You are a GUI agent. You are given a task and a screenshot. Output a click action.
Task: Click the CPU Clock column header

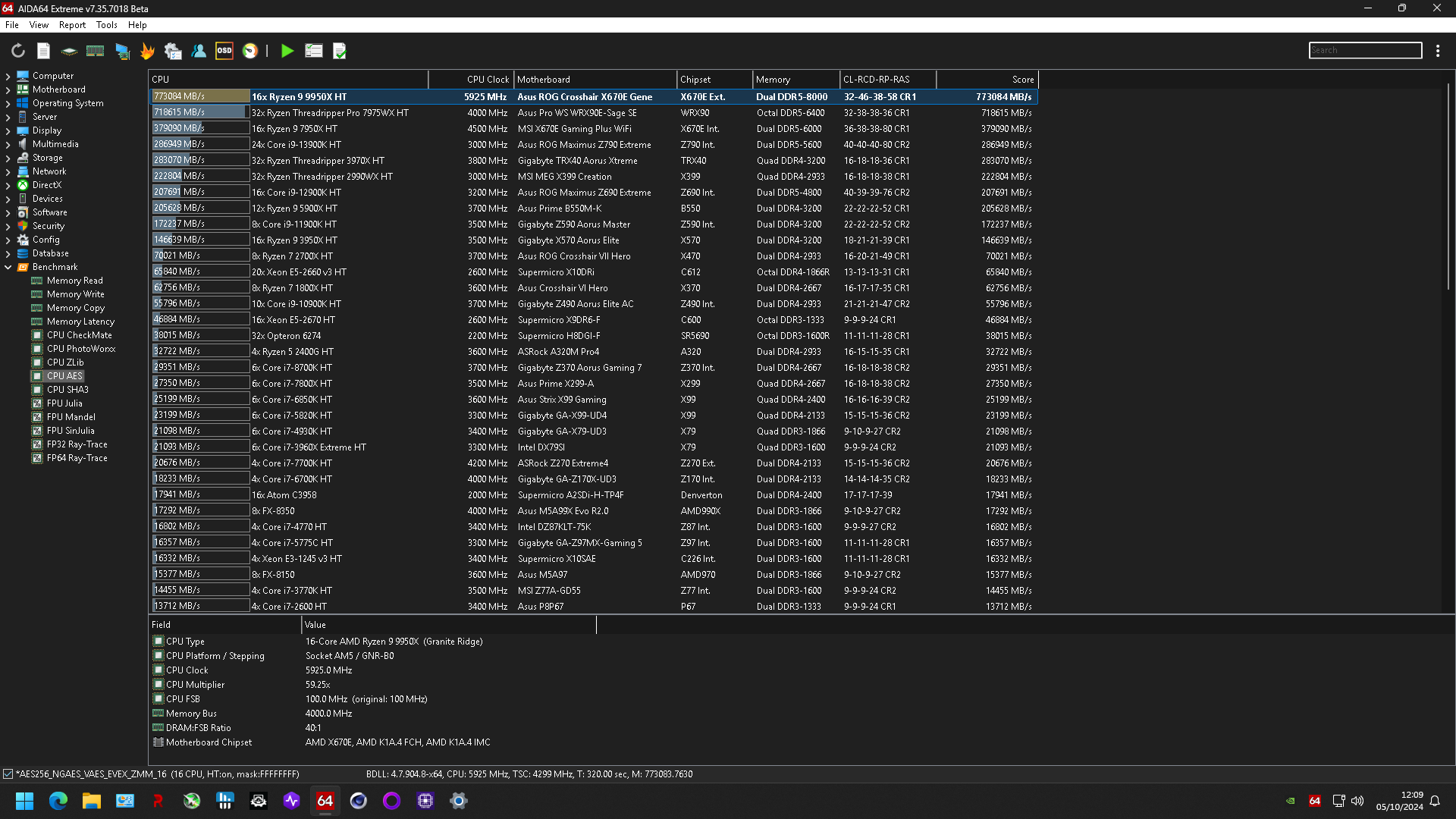[x=487, y=80]
